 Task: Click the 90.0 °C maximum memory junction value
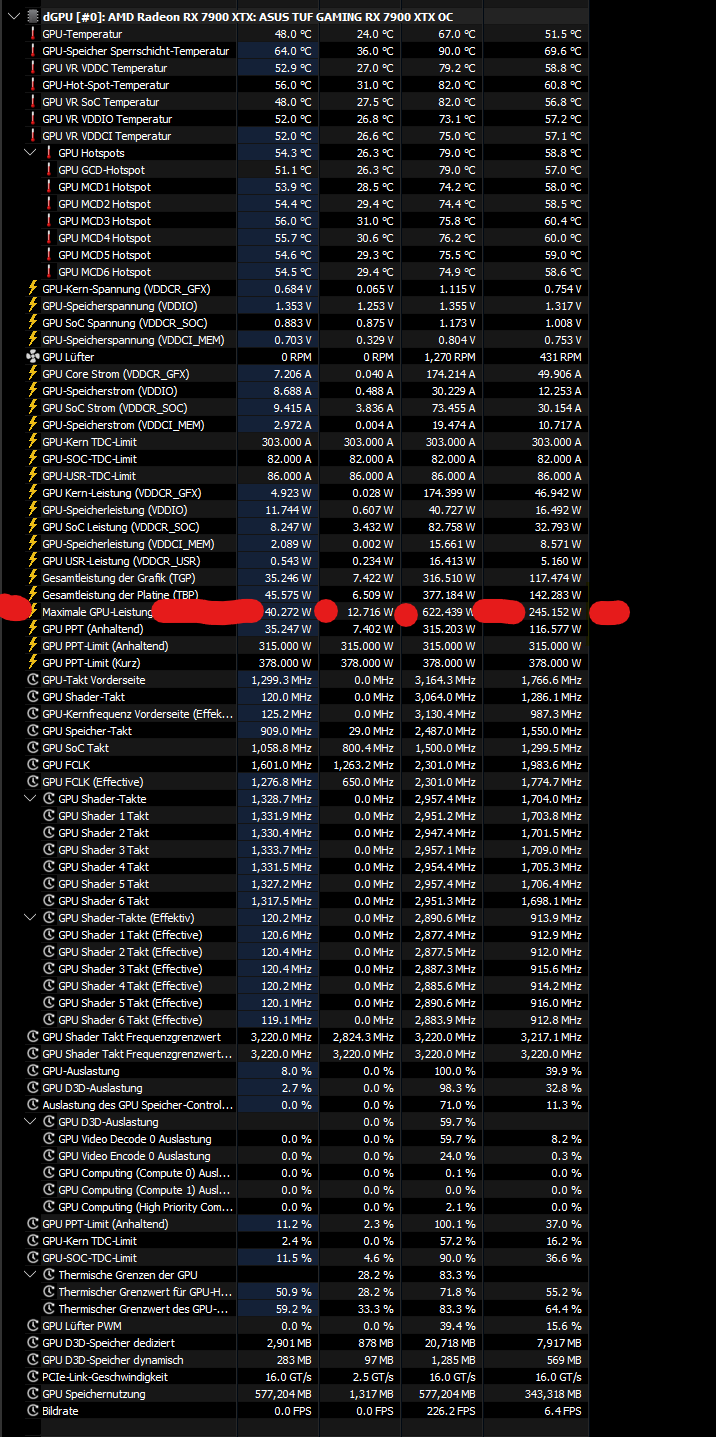456,51
